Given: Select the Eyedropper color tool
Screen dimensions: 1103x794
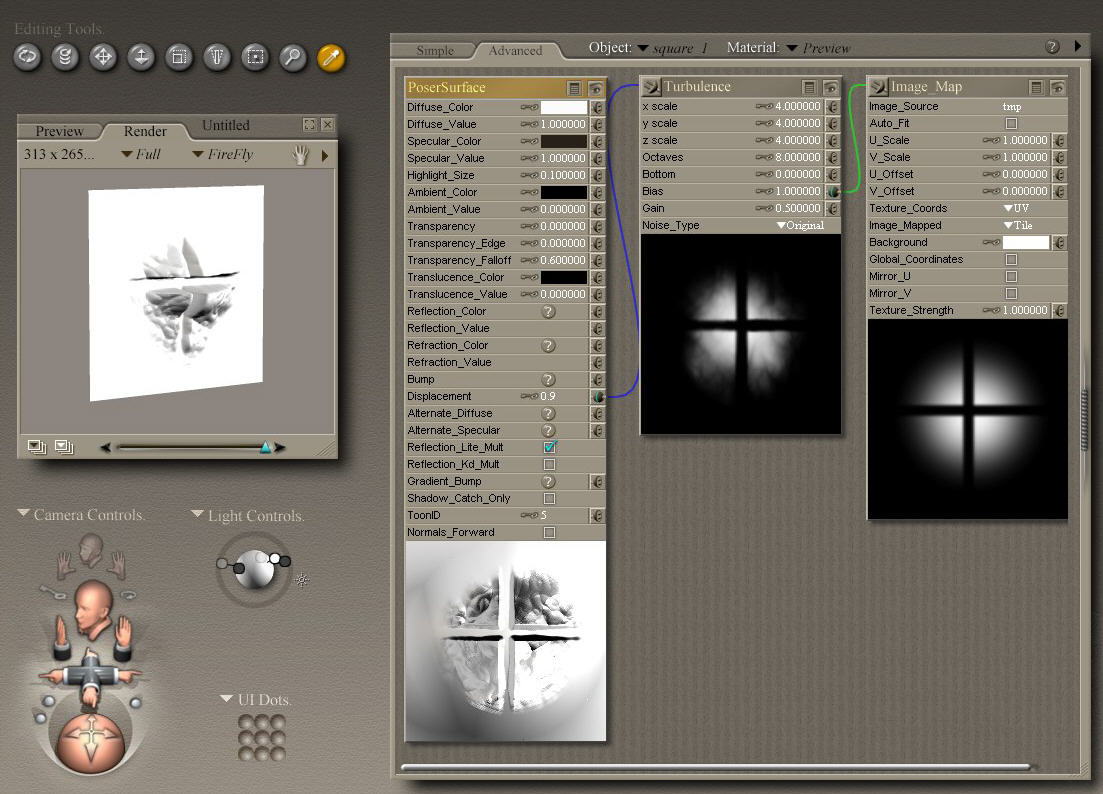Looking at the screenshot, I should 331,57.
